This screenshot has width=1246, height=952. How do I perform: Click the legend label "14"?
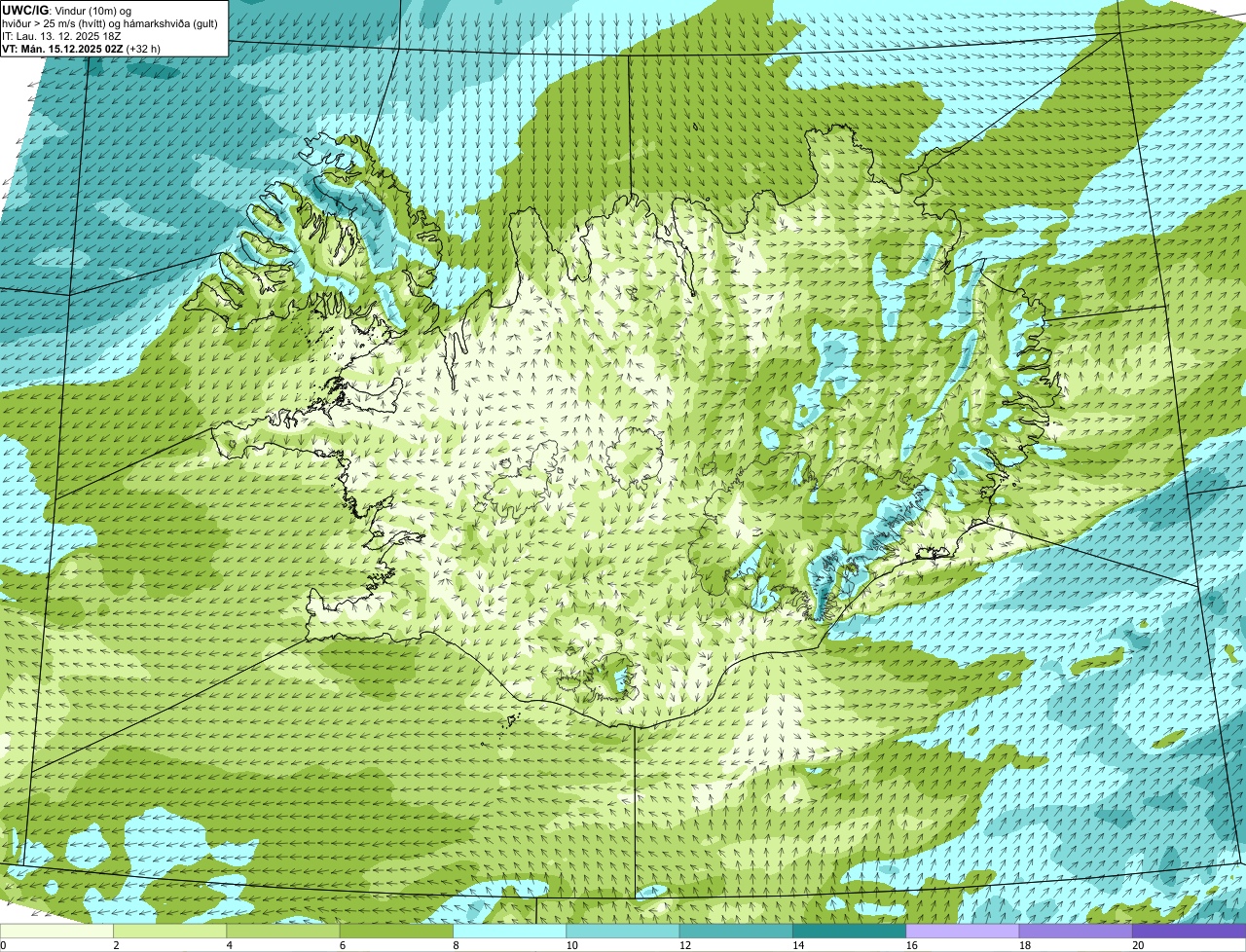pyautogui.click(x=798, y=945)
